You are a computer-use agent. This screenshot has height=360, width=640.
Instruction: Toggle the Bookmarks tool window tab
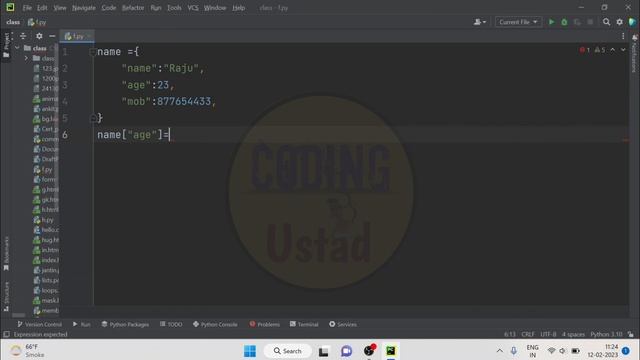tap(6, 254)
